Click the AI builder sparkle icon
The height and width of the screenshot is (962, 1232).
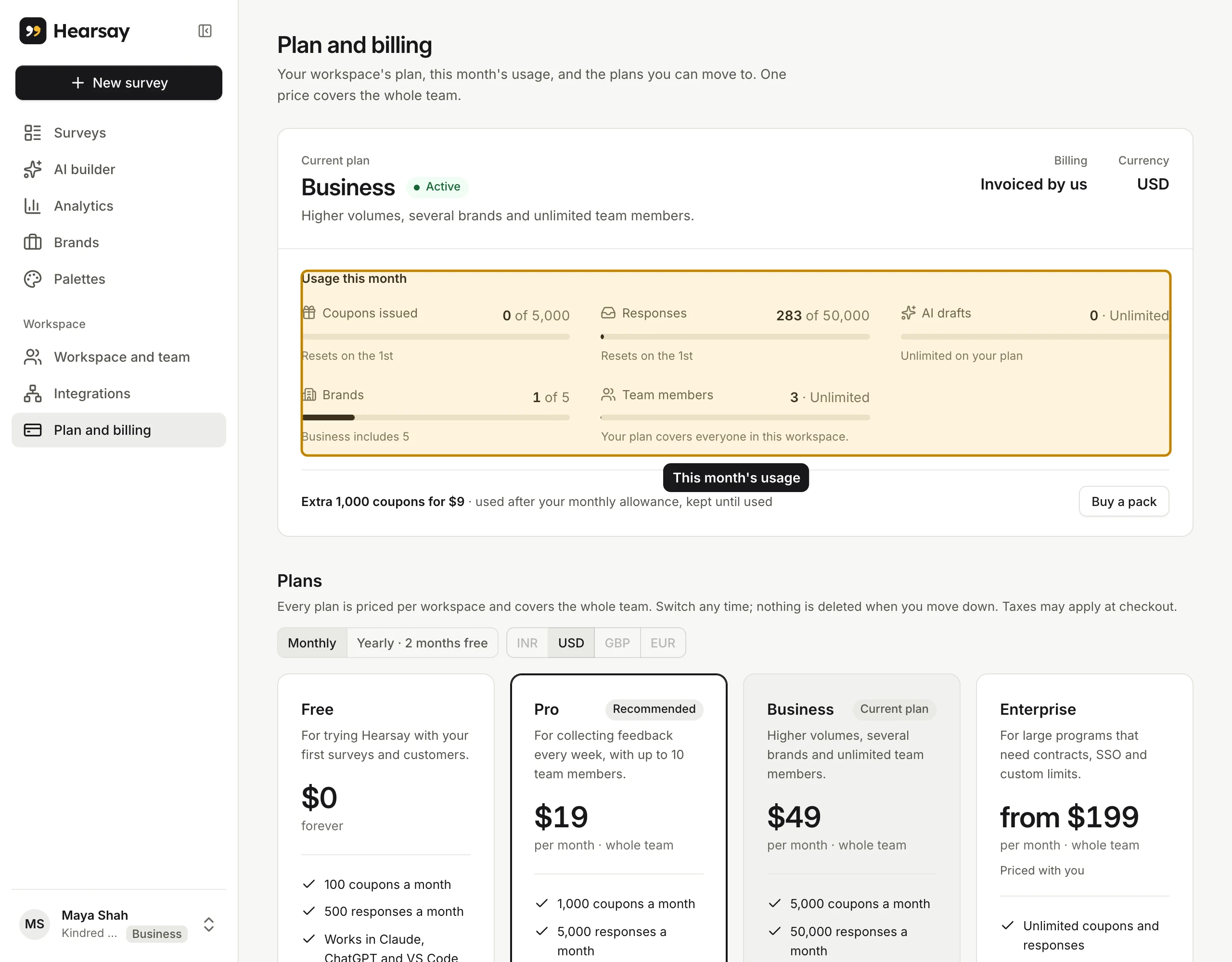point(33,169)
